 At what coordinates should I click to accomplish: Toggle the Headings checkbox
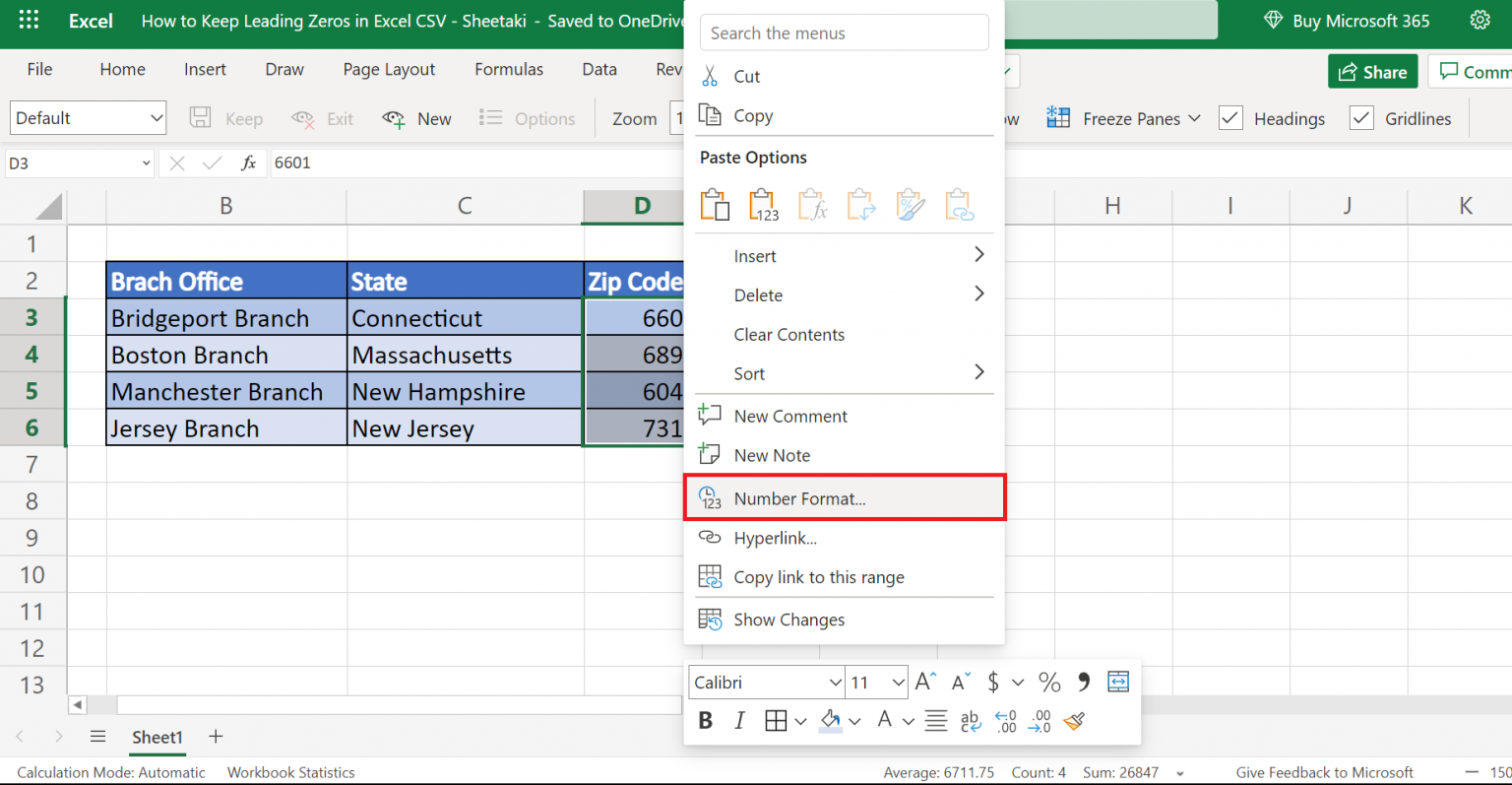[x=1229, y=117]
